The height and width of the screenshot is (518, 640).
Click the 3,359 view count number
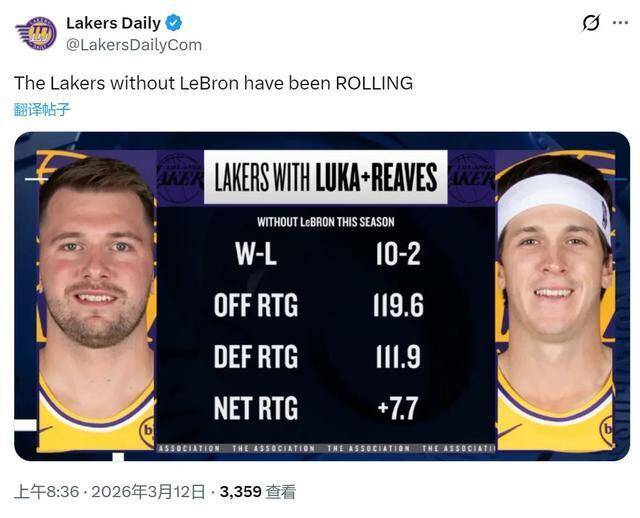240,492
